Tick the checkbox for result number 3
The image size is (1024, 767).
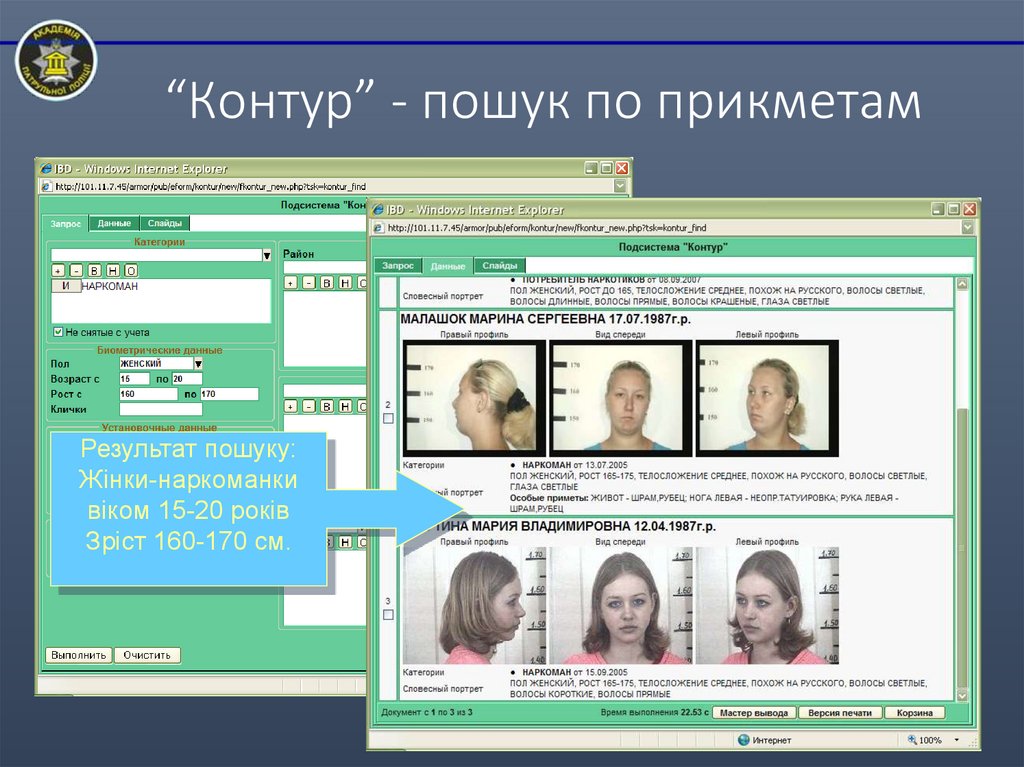click(x=388, y=615)
